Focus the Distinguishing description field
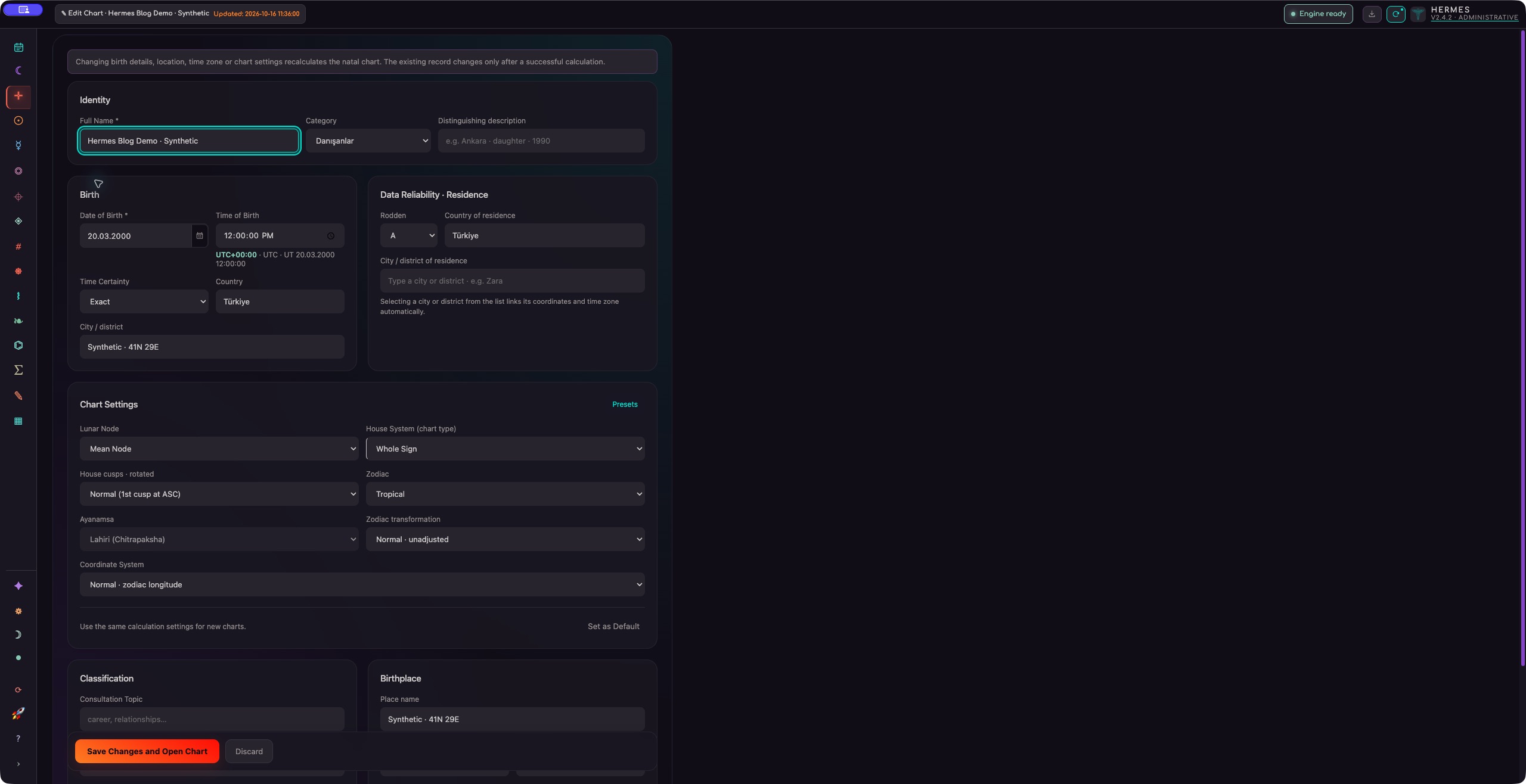 tap(541, 141)
